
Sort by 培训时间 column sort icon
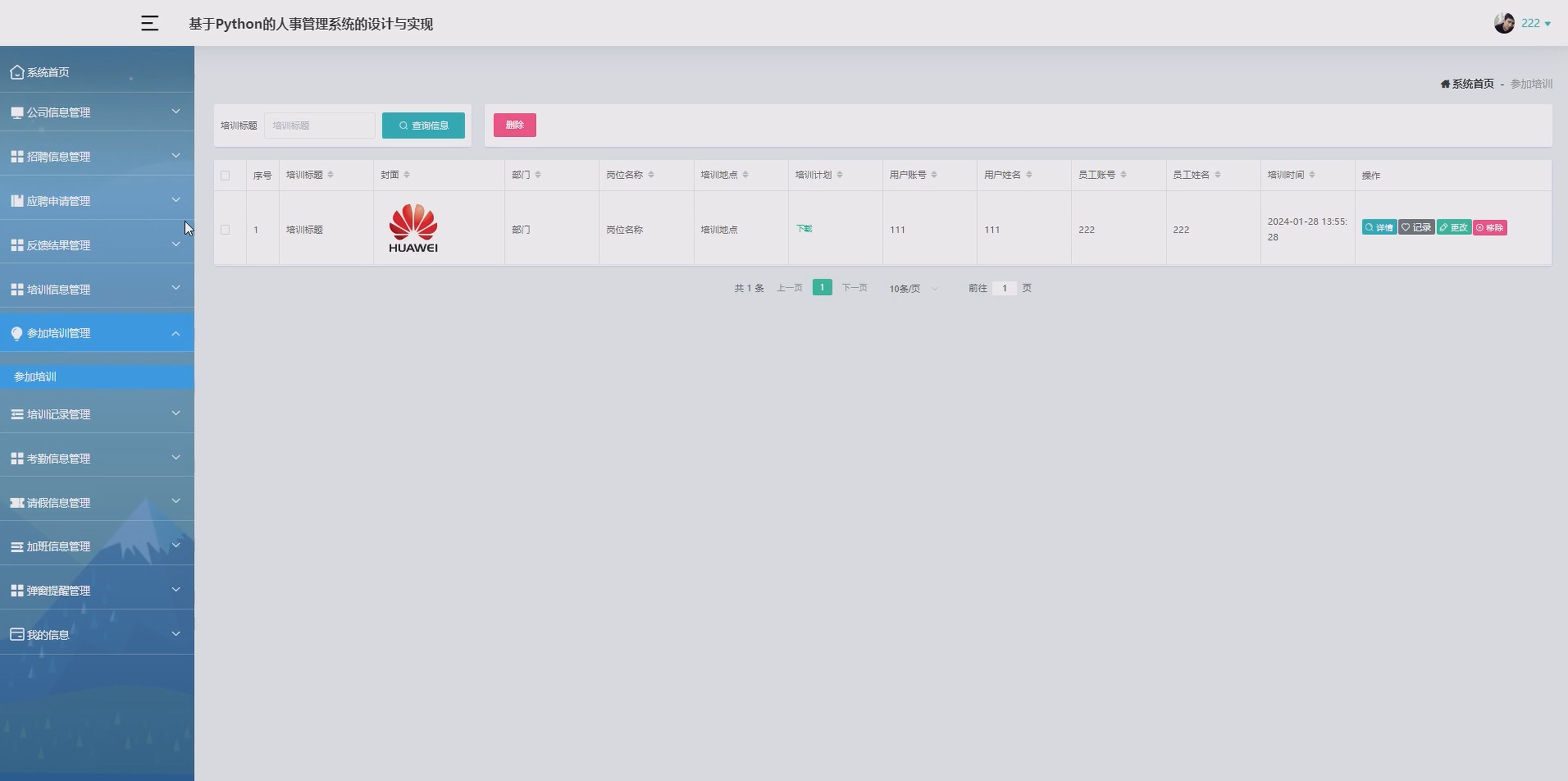[x=1312, y=174]
